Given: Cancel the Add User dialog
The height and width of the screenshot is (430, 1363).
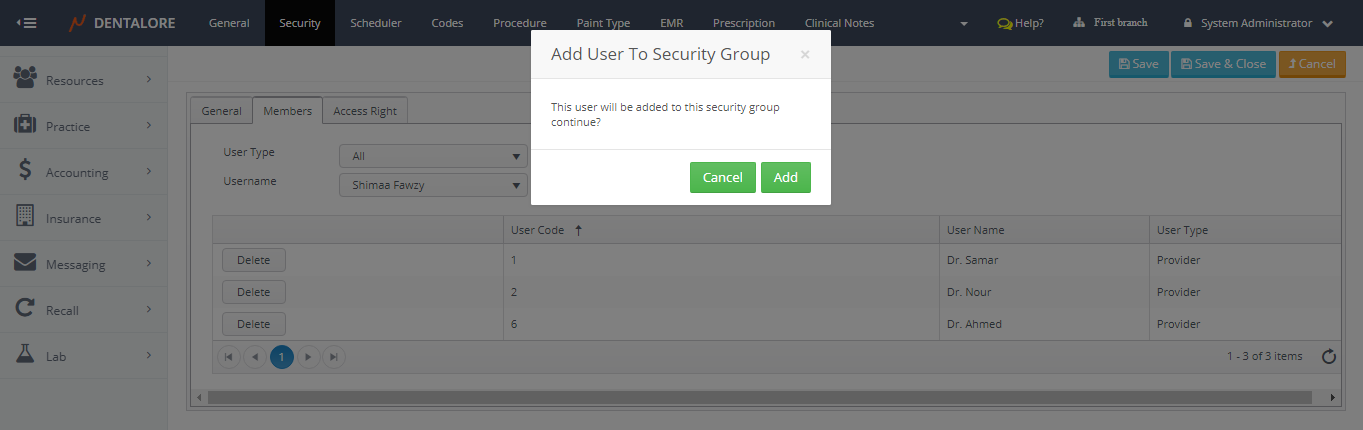Looking at the screenshot, I should point(722,177).
